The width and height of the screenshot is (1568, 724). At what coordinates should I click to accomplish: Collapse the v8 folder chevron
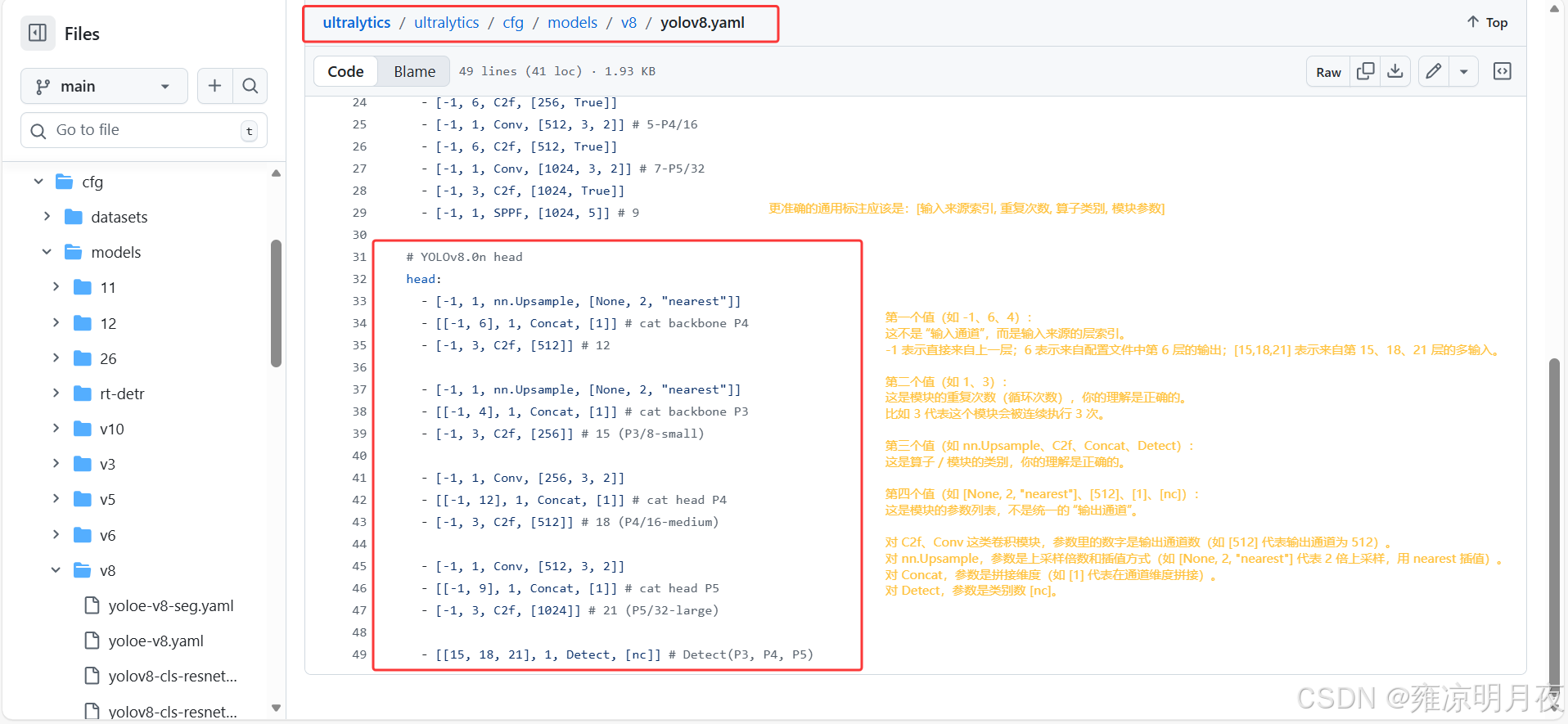(x=56, y=570)
